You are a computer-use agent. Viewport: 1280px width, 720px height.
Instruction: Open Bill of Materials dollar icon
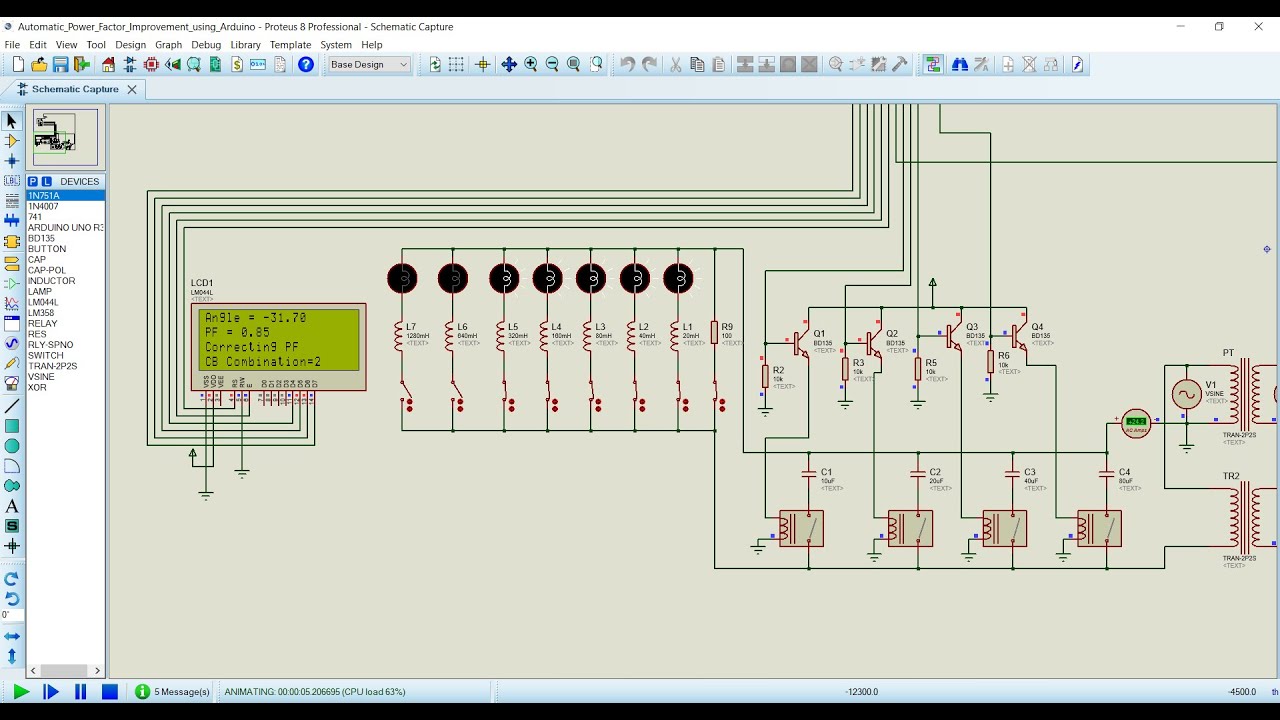(237, 64)
